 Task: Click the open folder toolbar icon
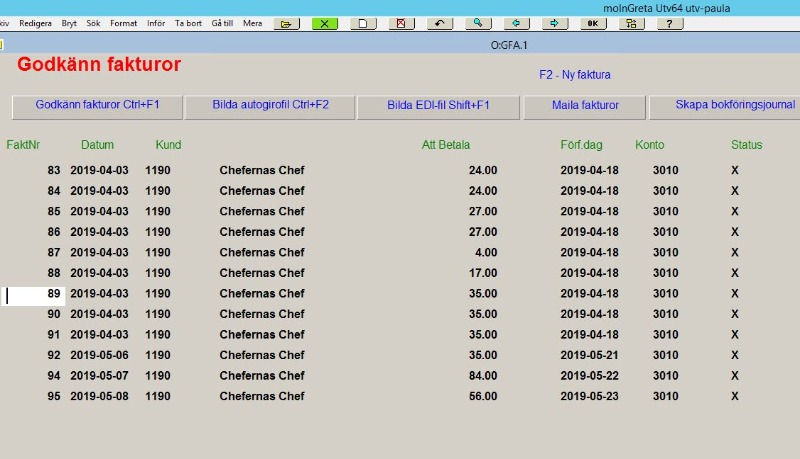point(286,23)
